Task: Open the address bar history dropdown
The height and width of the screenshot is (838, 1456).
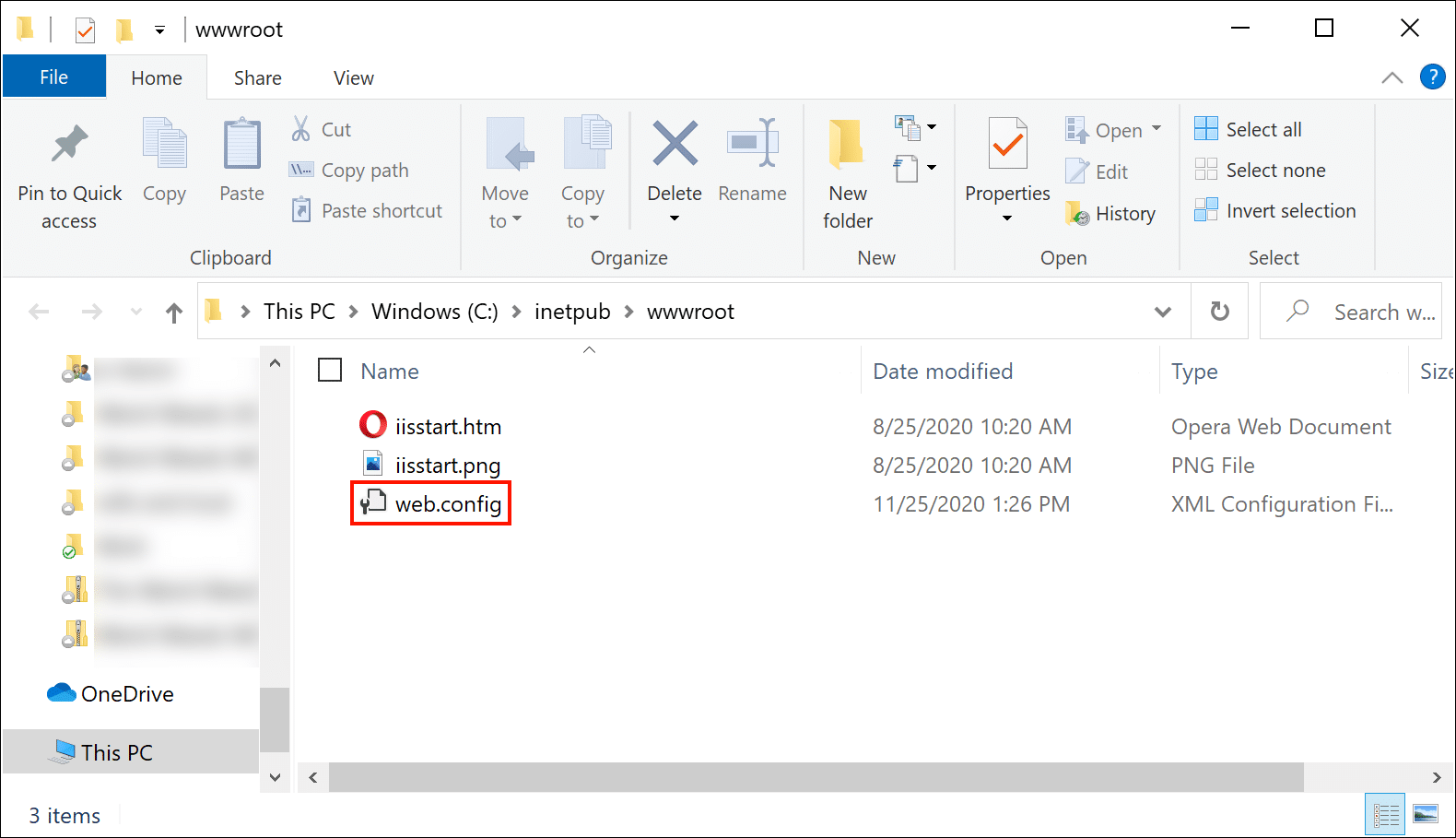Action: tap(1163, 312)
